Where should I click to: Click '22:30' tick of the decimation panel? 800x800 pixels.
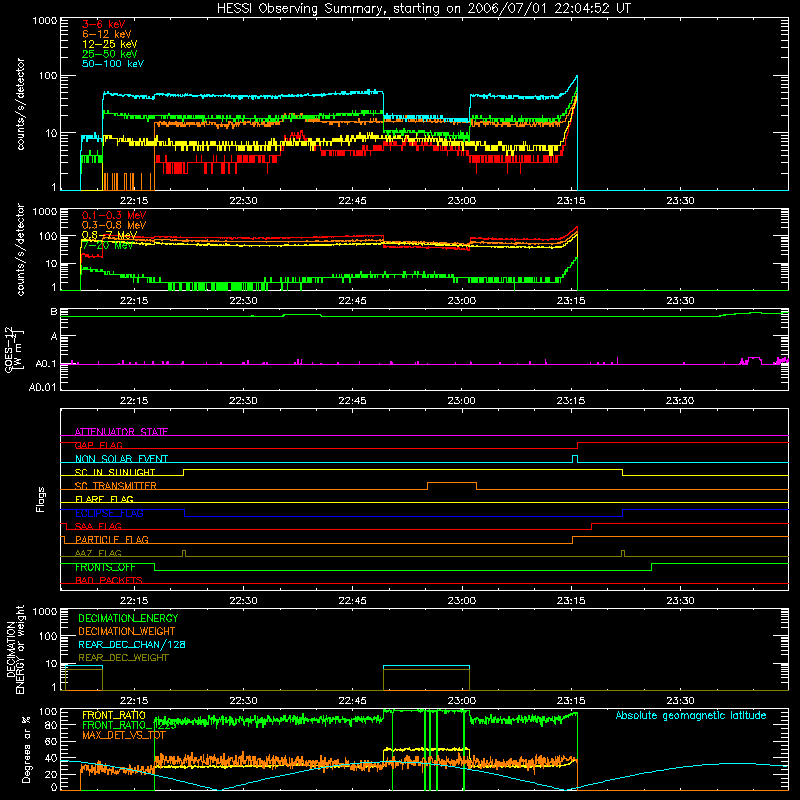243,701
